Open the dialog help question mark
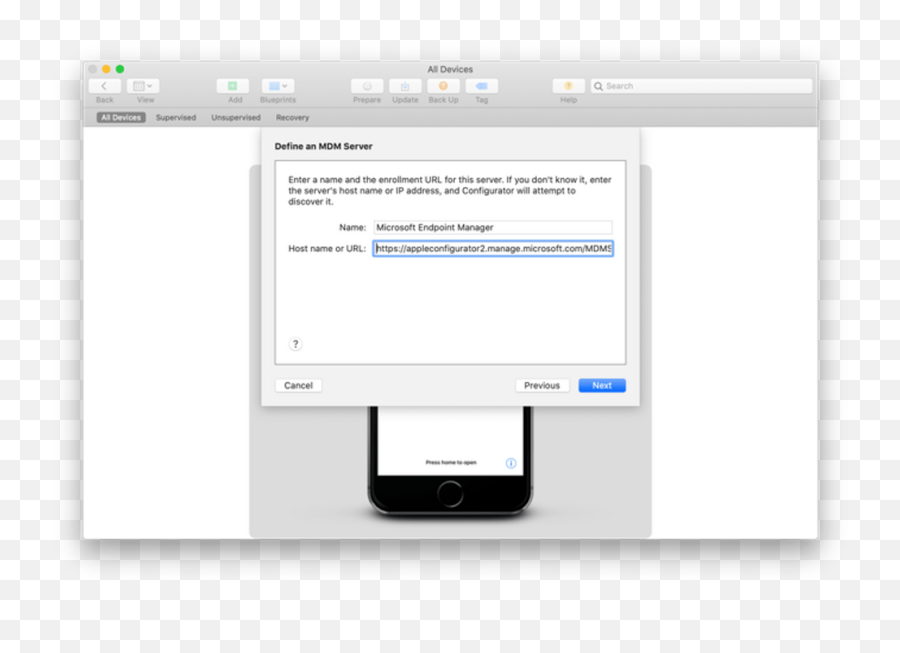Image resolution: width=900 pixels, height=653 pixels. pyautogui.click(x=295, y=344)
